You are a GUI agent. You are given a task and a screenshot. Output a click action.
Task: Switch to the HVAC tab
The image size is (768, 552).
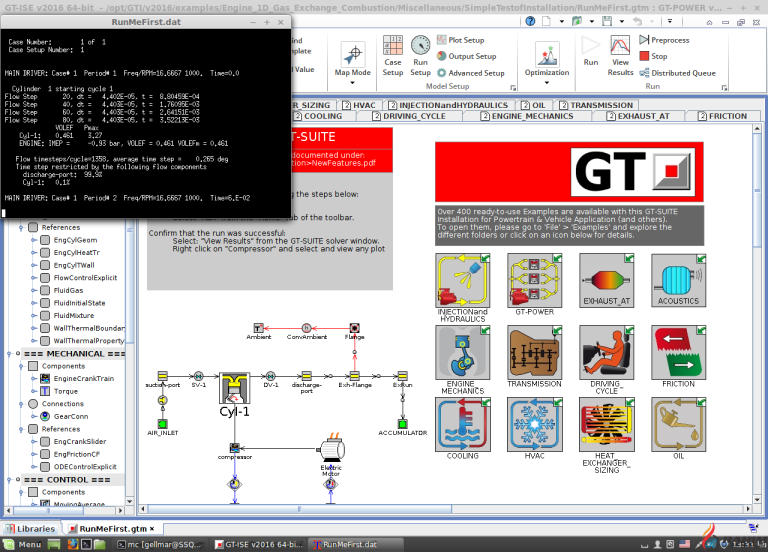[359, 105]
